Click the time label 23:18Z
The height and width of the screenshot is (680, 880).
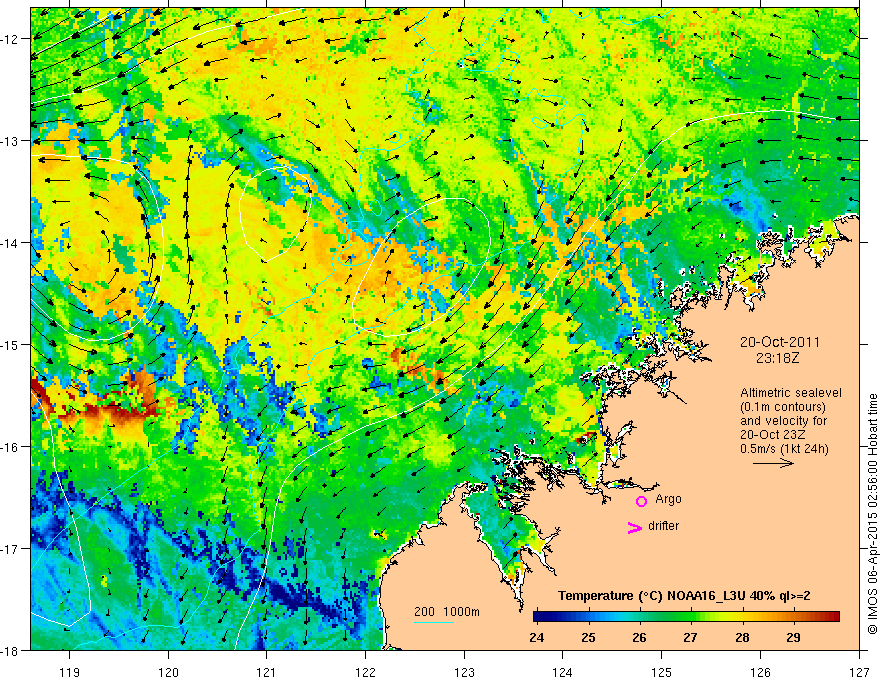(x=777, y=358)
